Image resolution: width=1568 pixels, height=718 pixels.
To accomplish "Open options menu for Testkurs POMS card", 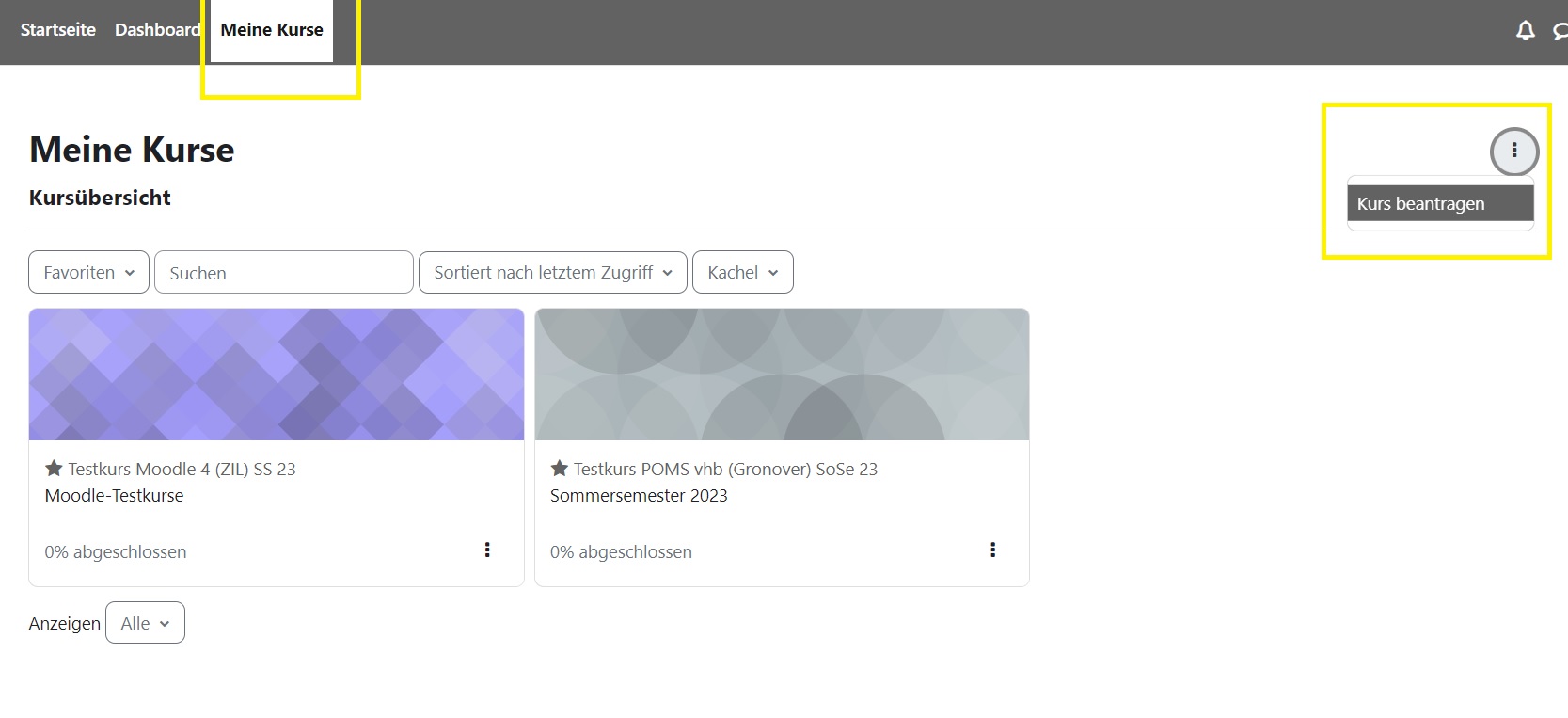I will tap(992, 550).
